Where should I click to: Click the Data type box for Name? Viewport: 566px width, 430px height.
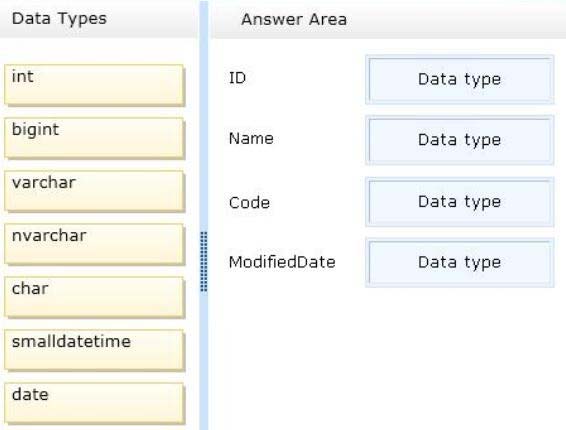[460, 140]
